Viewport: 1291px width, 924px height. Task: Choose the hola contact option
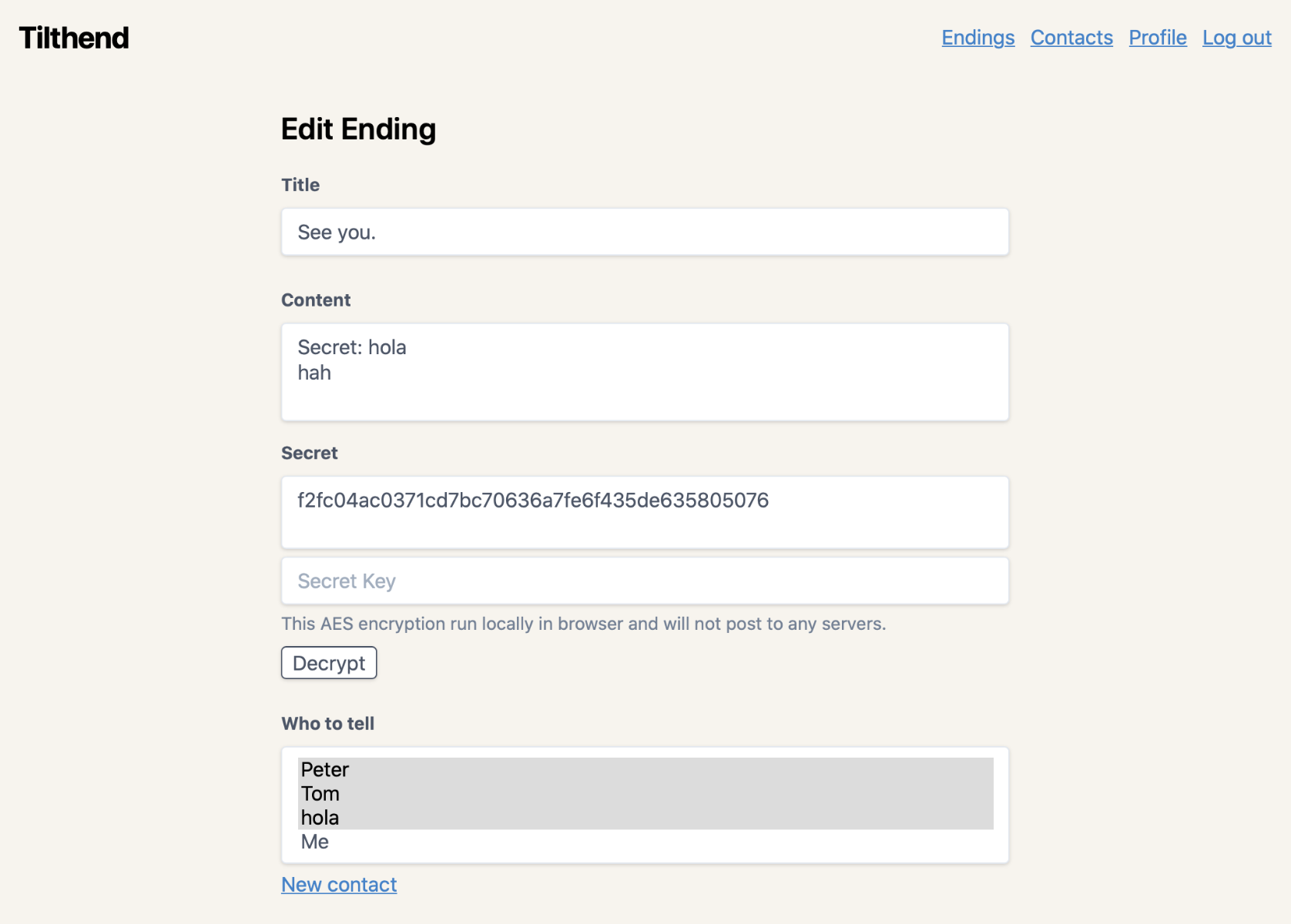point(320,817)
